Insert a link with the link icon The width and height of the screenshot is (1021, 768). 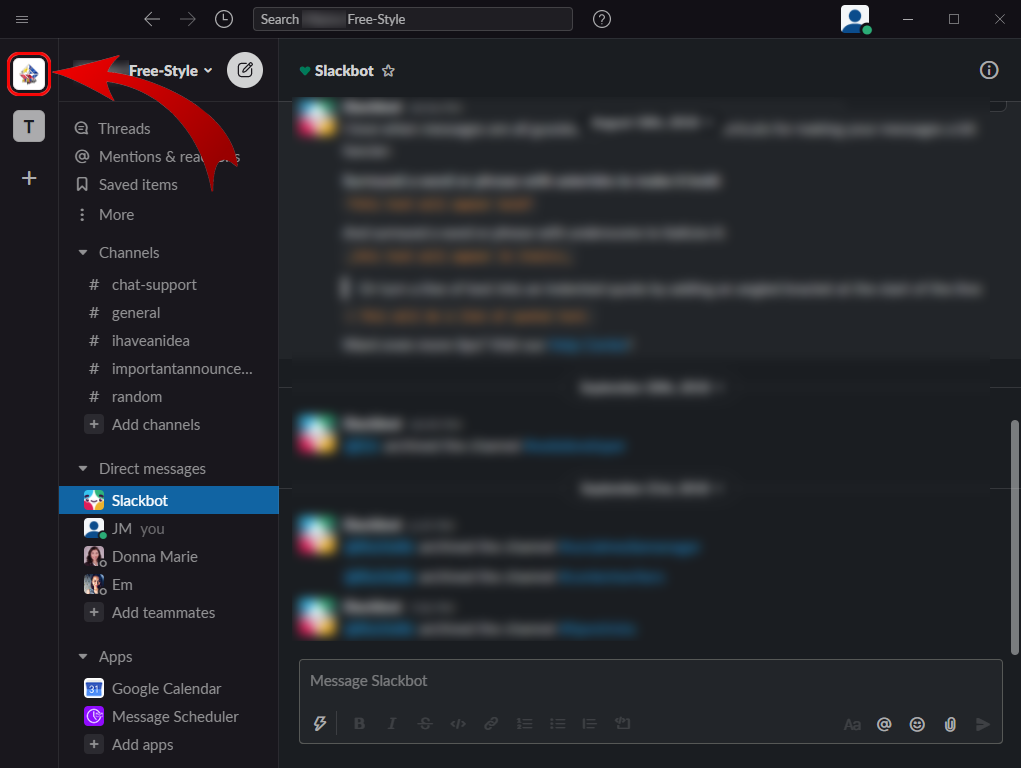(x=491, y=724)
